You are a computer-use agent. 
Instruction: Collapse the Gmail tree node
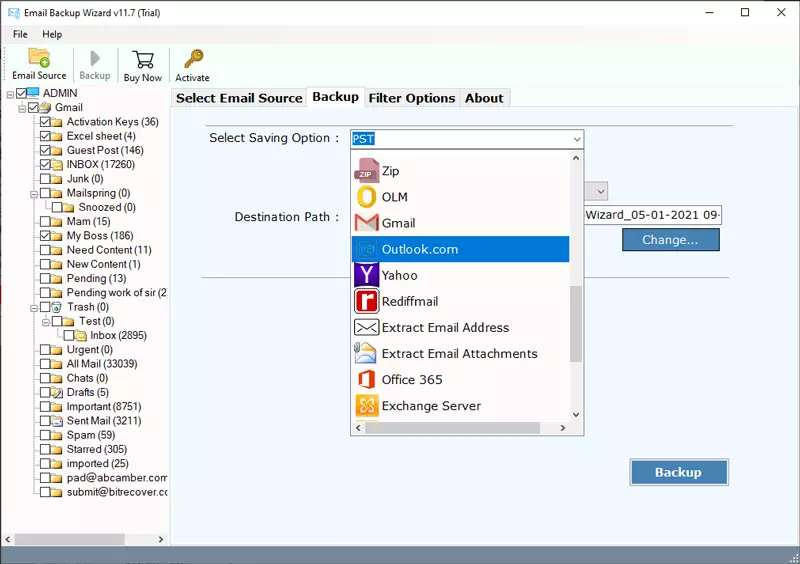(x=22, y=109)
